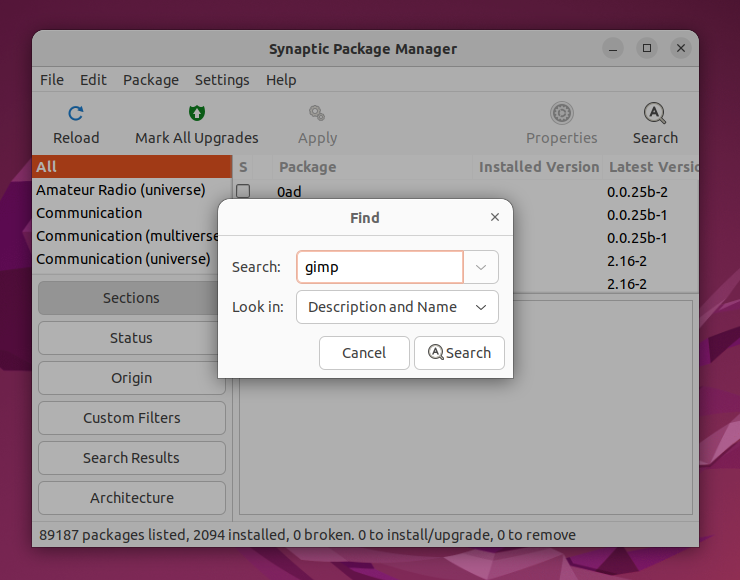The image size is (740, 580).
Task: Show Search Results filter list
Action: (x=132, y=458)
